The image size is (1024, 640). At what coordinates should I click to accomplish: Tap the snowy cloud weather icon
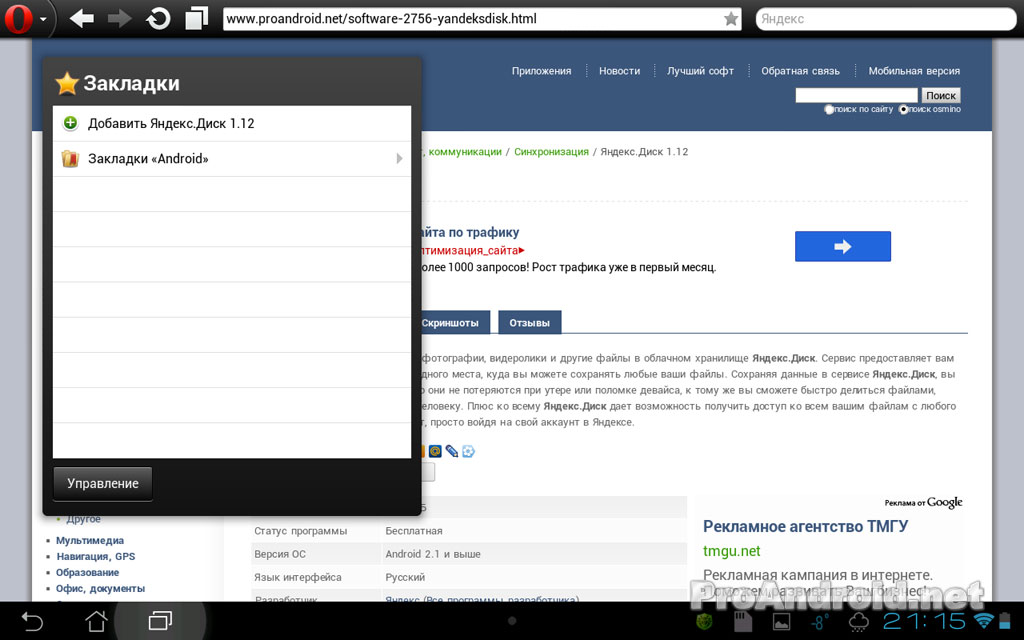pyautogui.click(x=858, y=621)
